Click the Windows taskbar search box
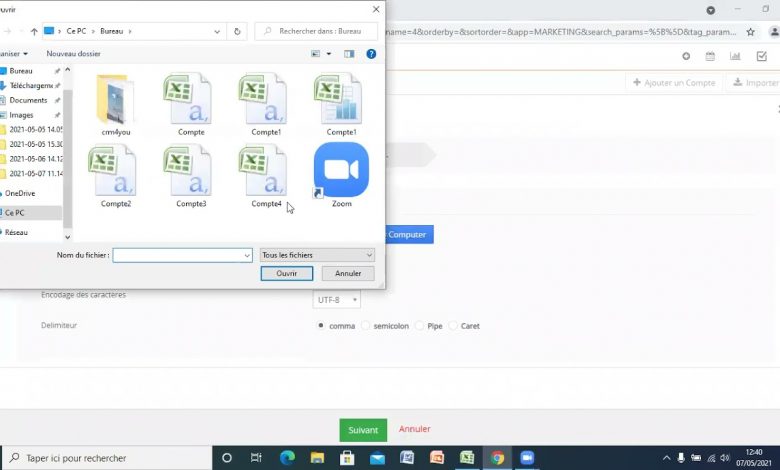 (x=107, y=458)
